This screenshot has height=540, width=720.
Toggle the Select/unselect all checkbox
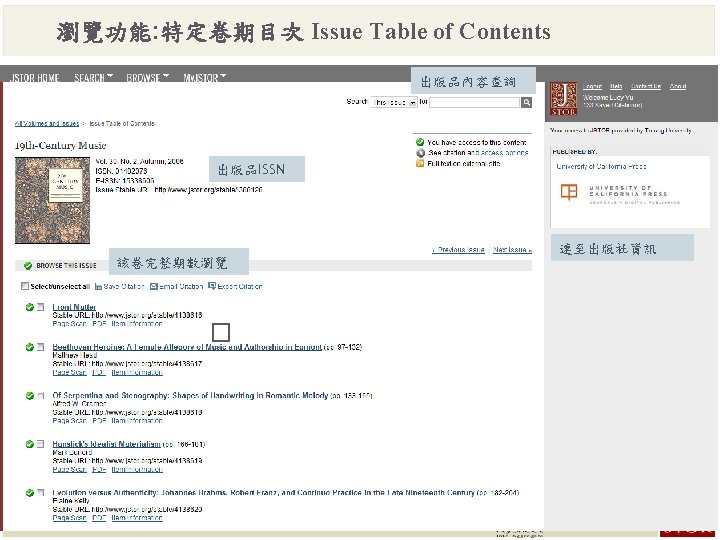(x=25, y=286)
